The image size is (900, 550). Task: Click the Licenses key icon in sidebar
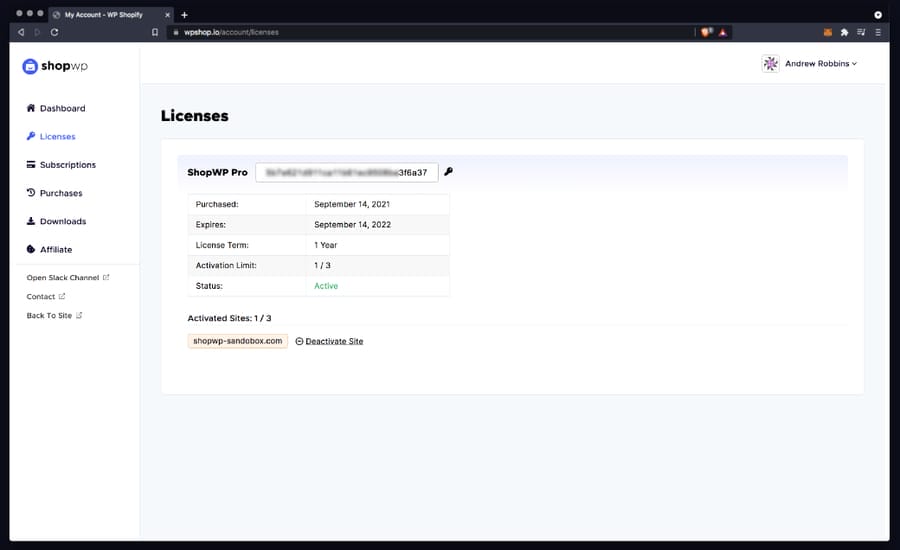(x=31, y=136)
